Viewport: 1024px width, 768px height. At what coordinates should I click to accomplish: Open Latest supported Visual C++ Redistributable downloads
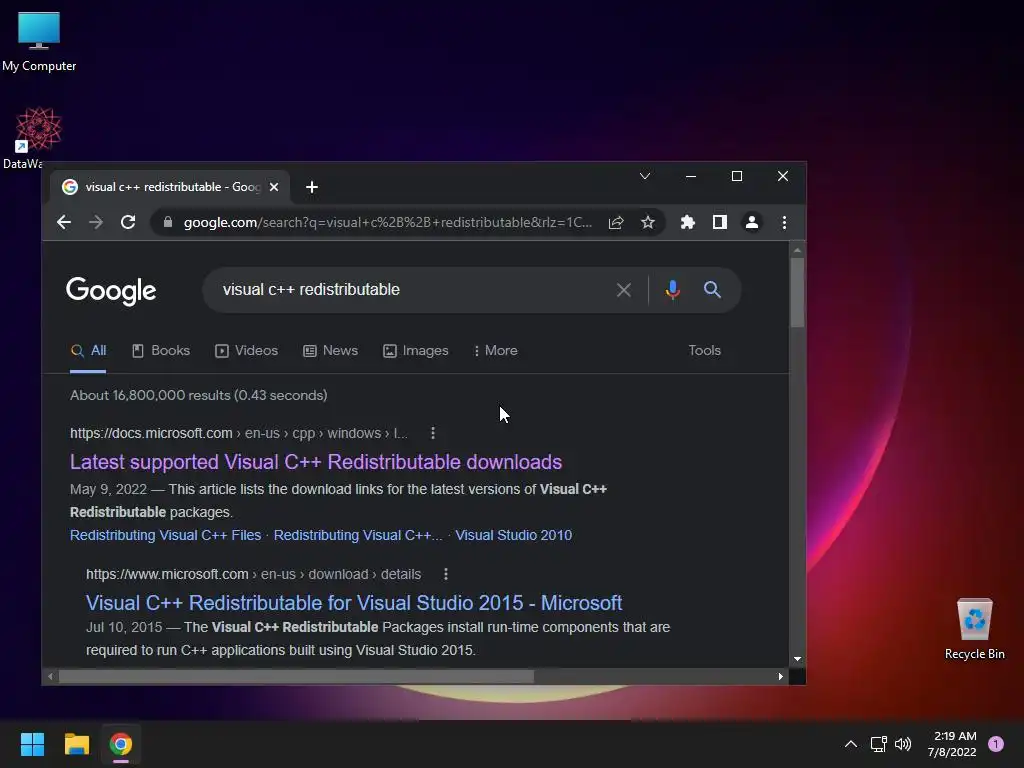click(316, 462)
